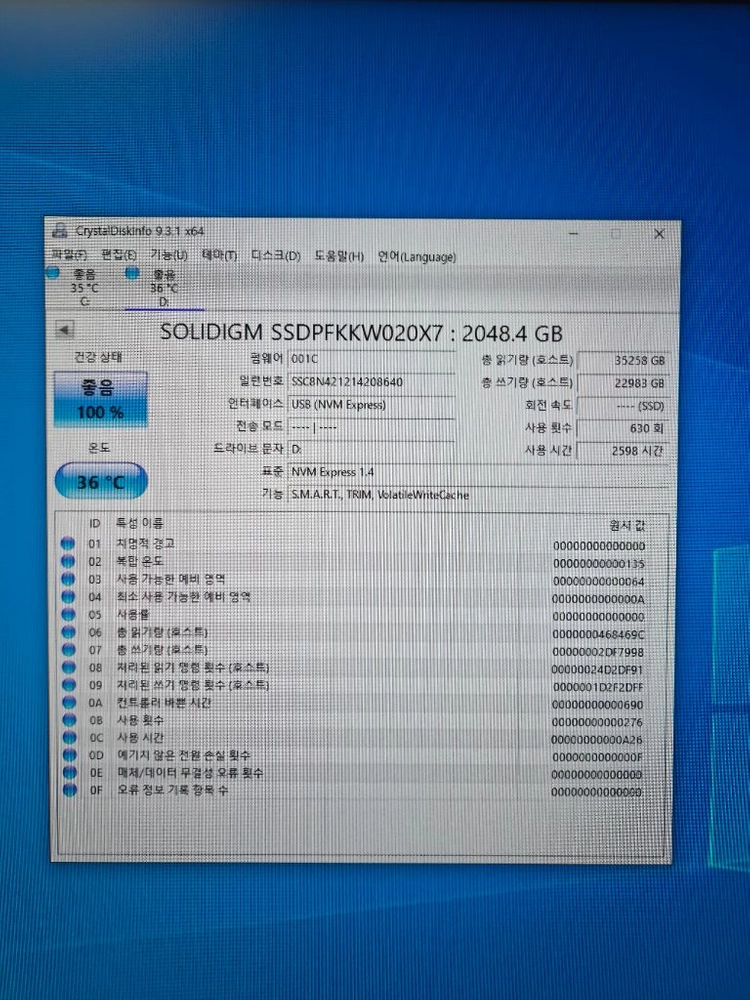This screenshot has height=1000, width=750.
Task: Click the blue status dot for ID 08
Action: (68, 667)
